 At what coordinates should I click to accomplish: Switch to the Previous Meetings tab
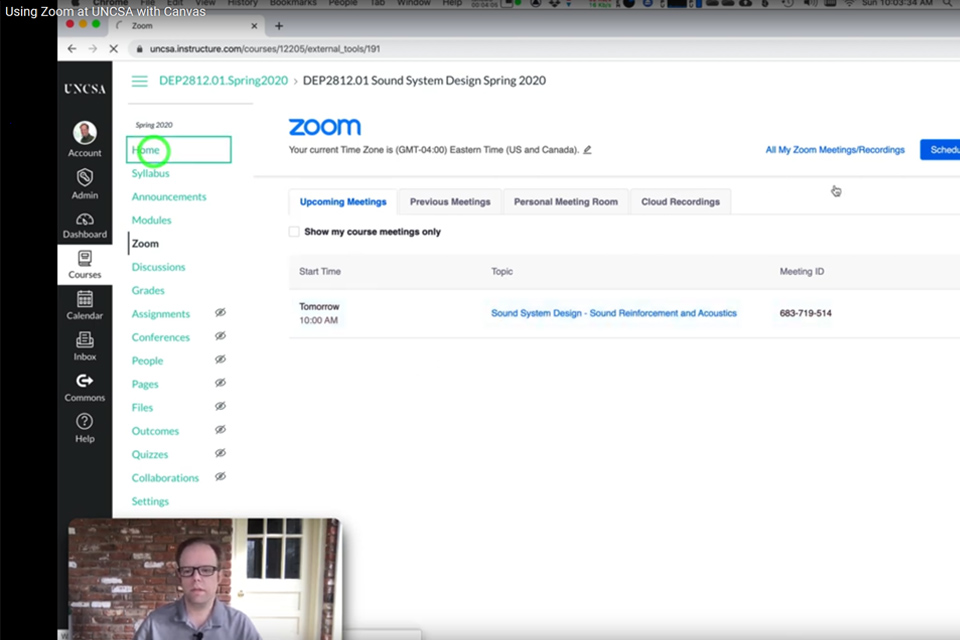click(450, 202)
